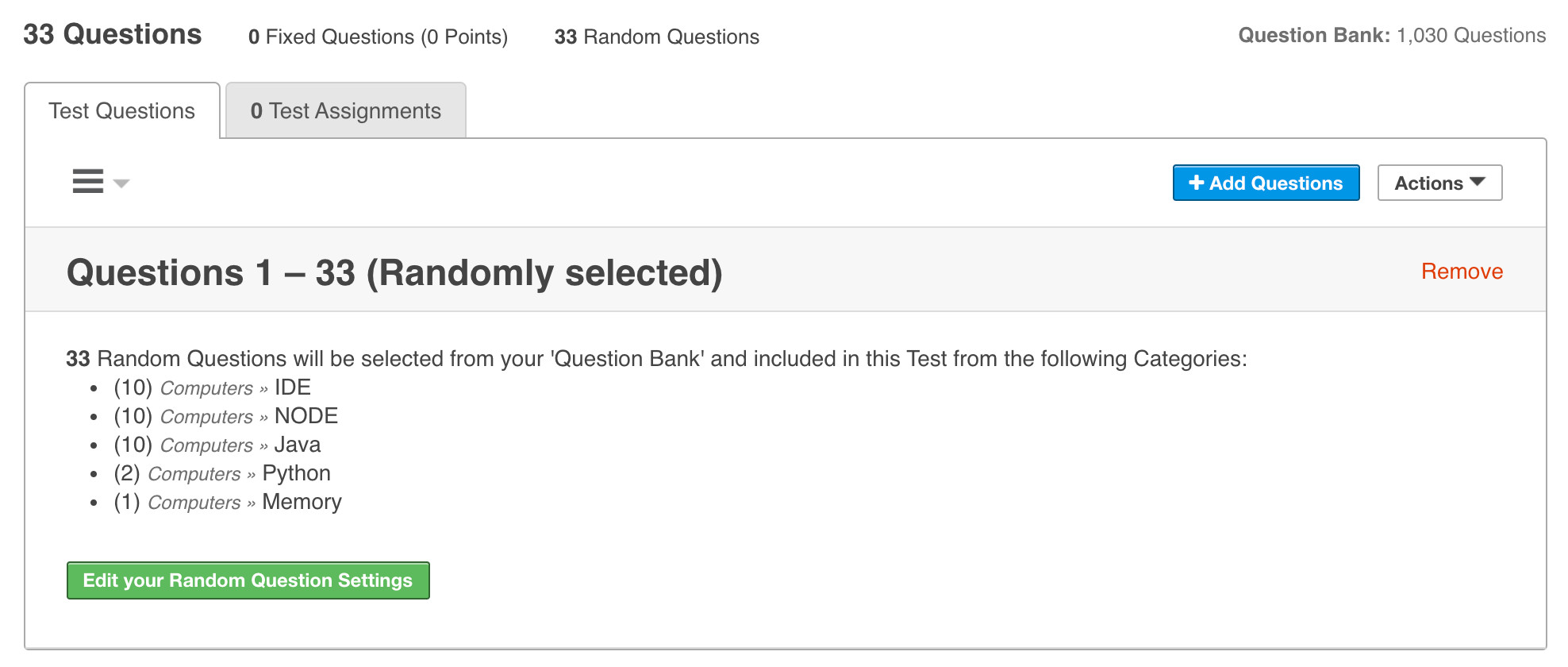Click the Question Bank 1,030 Questions text
Screen dimensions: 1568x667
point(1392,35)
